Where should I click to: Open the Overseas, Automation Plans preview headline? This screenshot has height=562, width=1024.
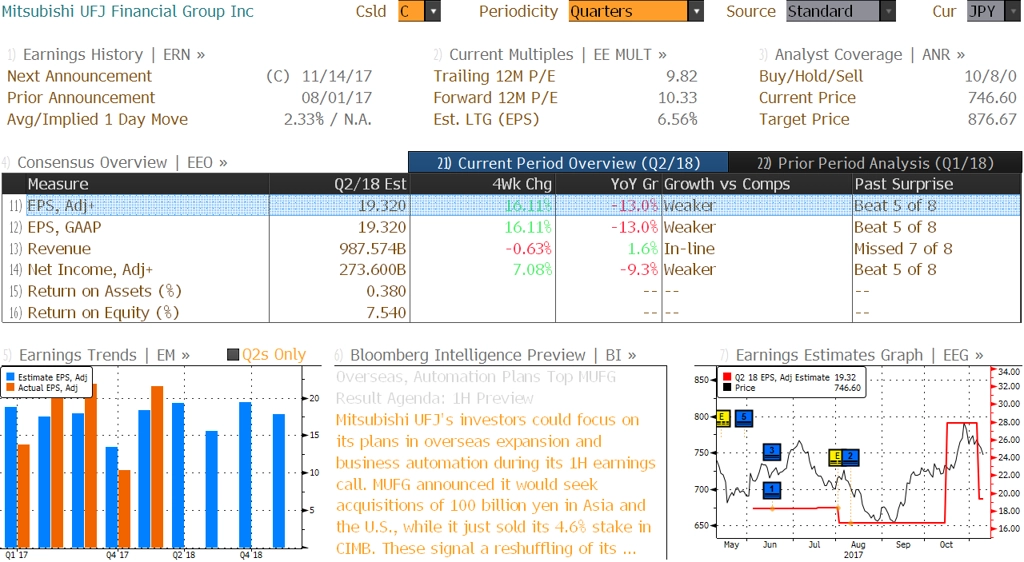pos(475,387)
